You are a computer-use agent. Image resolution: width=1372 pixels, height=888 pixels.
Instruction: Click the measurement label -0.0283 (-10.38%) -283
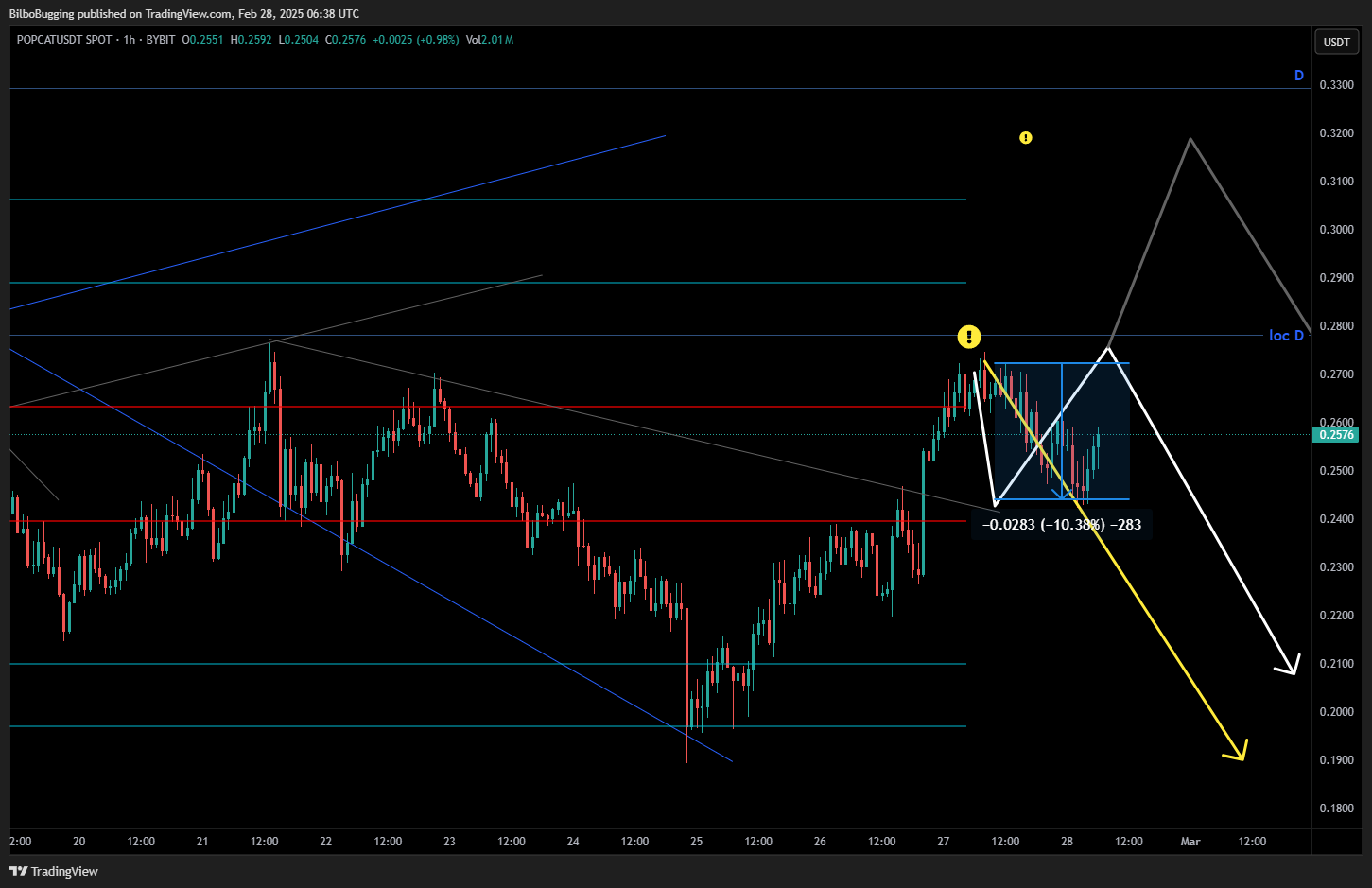click(1062, 524)
